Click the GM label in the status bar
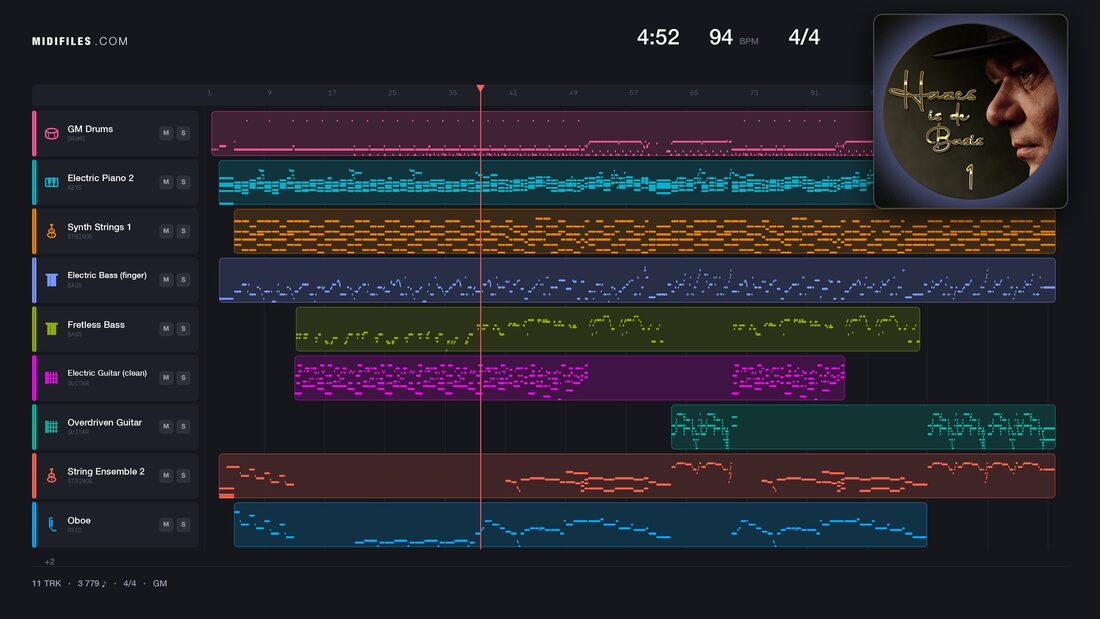This screenshot has height=619, width=1100. [x=160, y=583]
